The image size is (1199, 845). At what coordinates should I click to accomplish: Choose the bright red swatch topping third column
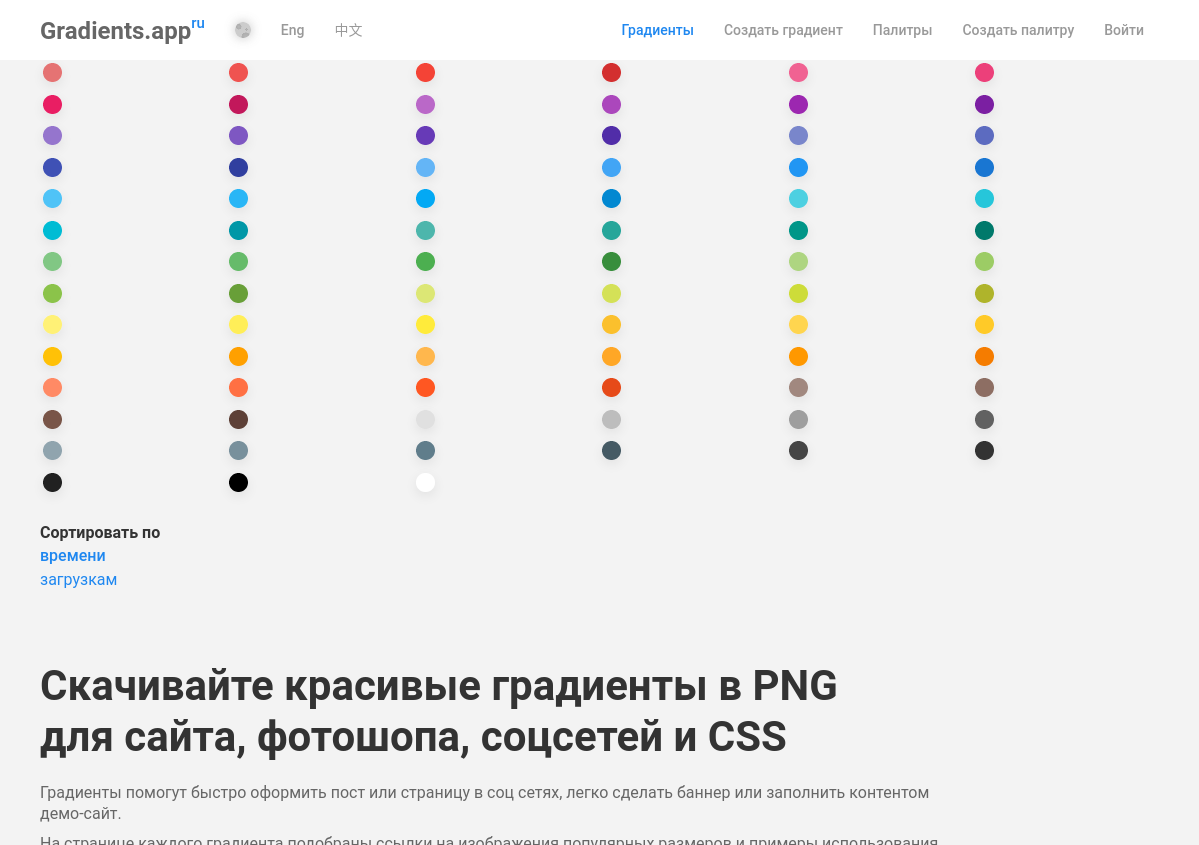425,73
